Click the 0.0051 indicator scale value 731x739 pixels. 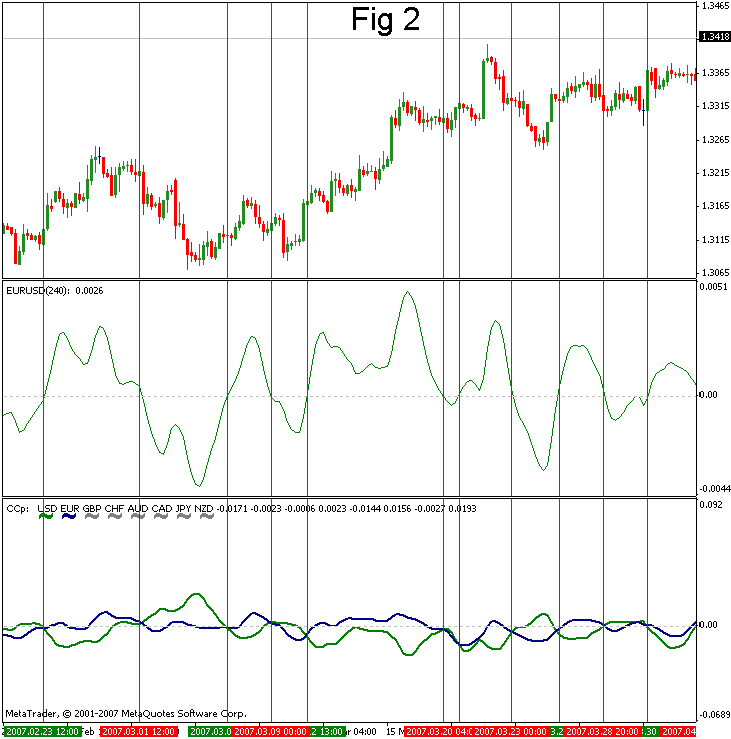(715, 287)
